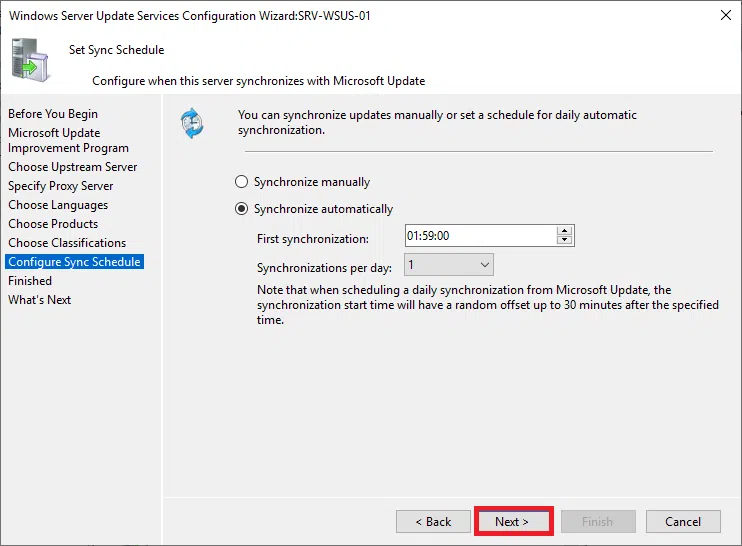Select the Finished step in sidebar
The height and width of the screenshot is (546, 742).
30,281
